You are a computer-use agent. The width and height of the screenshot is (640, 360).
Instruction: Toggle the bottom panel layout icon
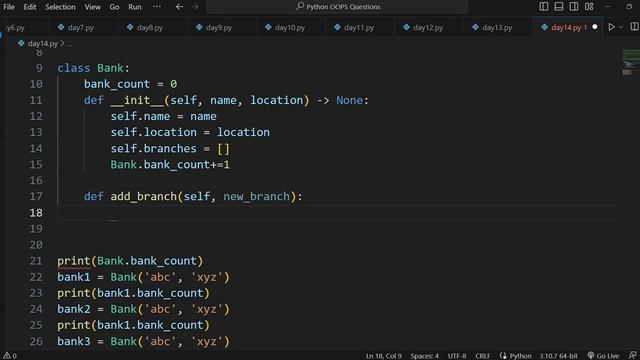tap(559, 7)
